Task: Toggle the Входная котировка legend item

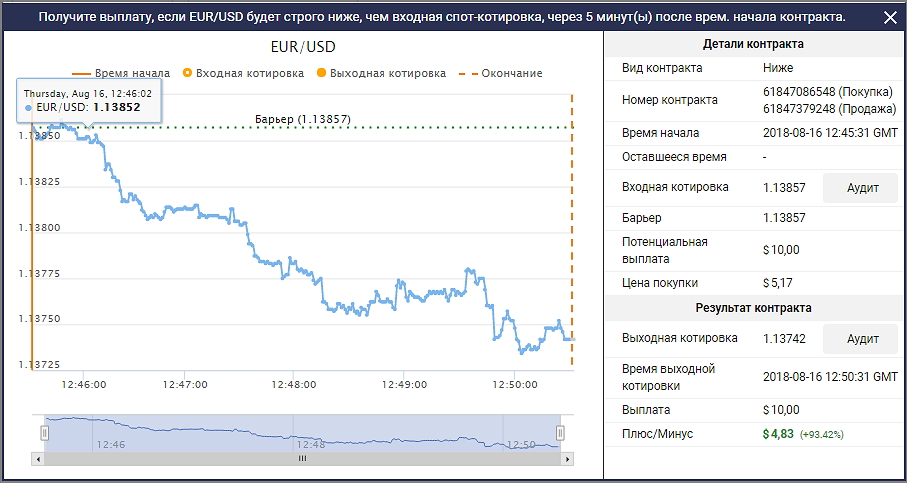Action: point(243,73)
